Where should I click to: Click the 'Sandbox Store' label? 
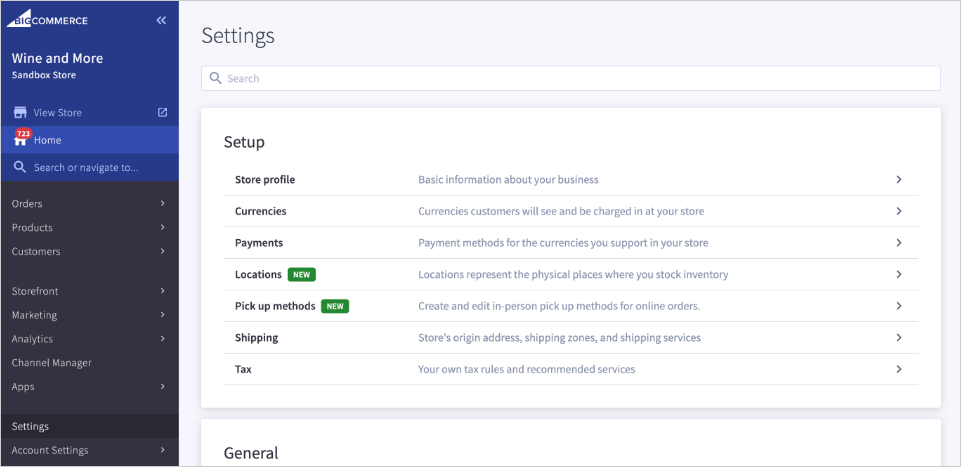44,75
